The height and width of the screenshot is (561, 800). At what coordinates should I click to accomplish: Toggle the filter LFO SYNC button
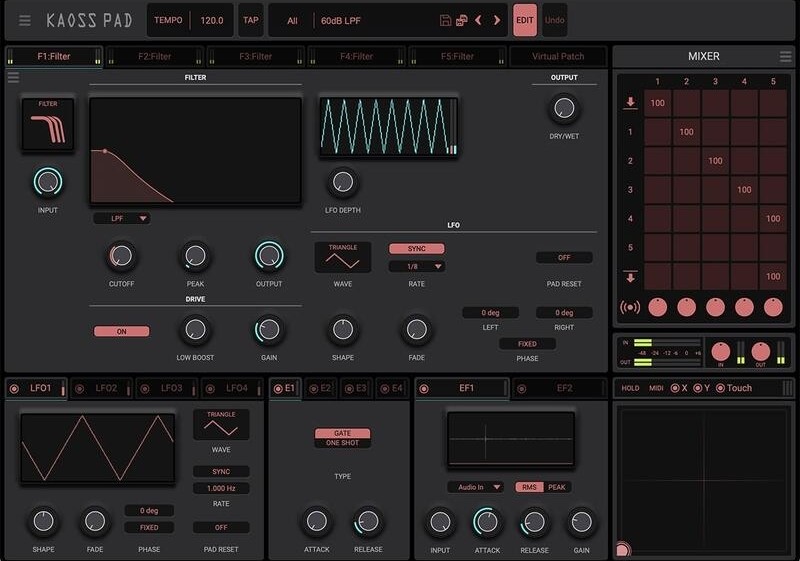tap(416, 248)
